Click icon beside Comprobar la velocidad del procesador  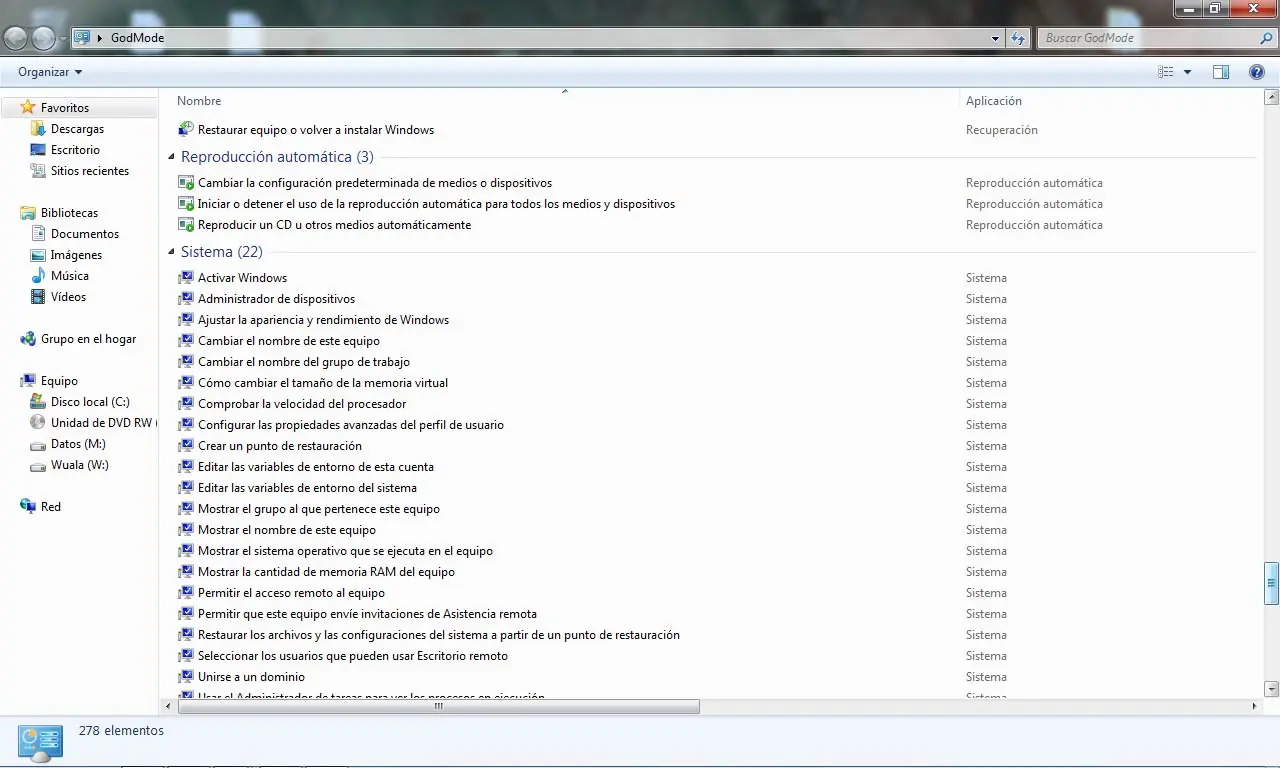click(x=186, y=404)
